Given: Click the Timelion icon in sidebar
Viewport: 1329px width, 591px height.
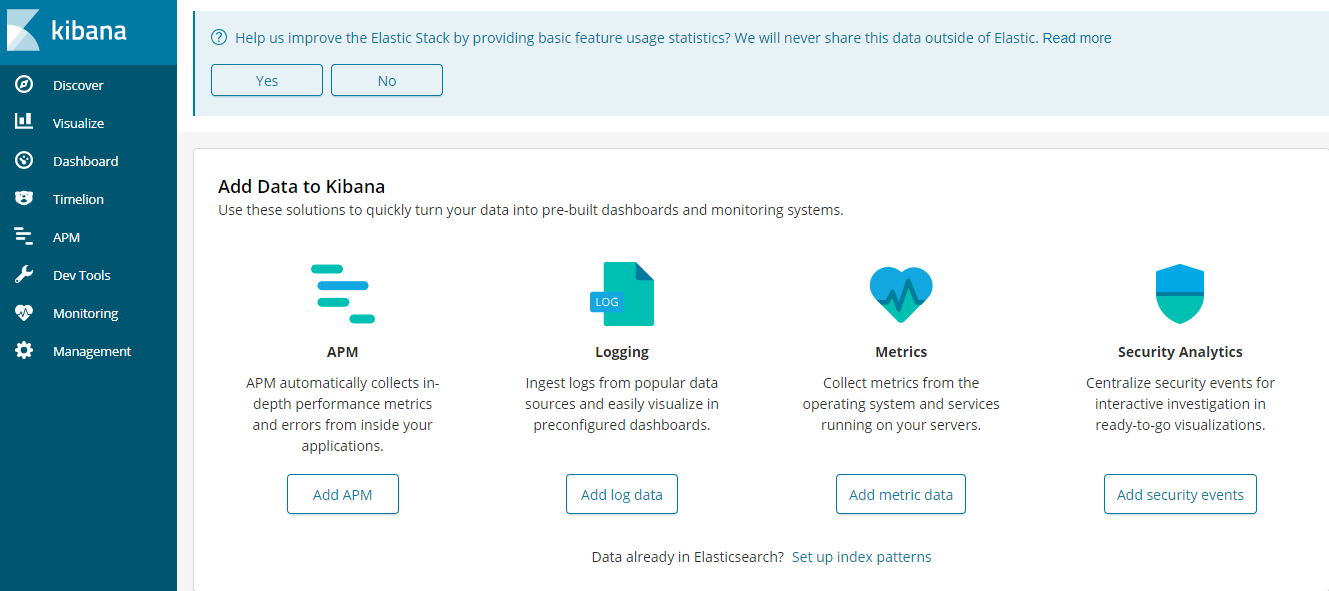Looking at the screenshot, I should 24,199.
